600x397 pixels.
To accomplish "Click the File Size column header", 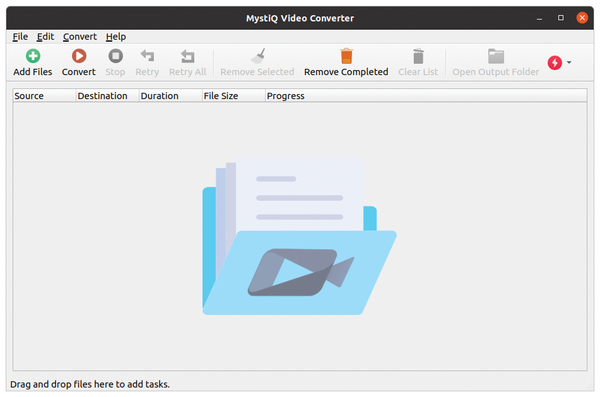I will coord(234,96).
